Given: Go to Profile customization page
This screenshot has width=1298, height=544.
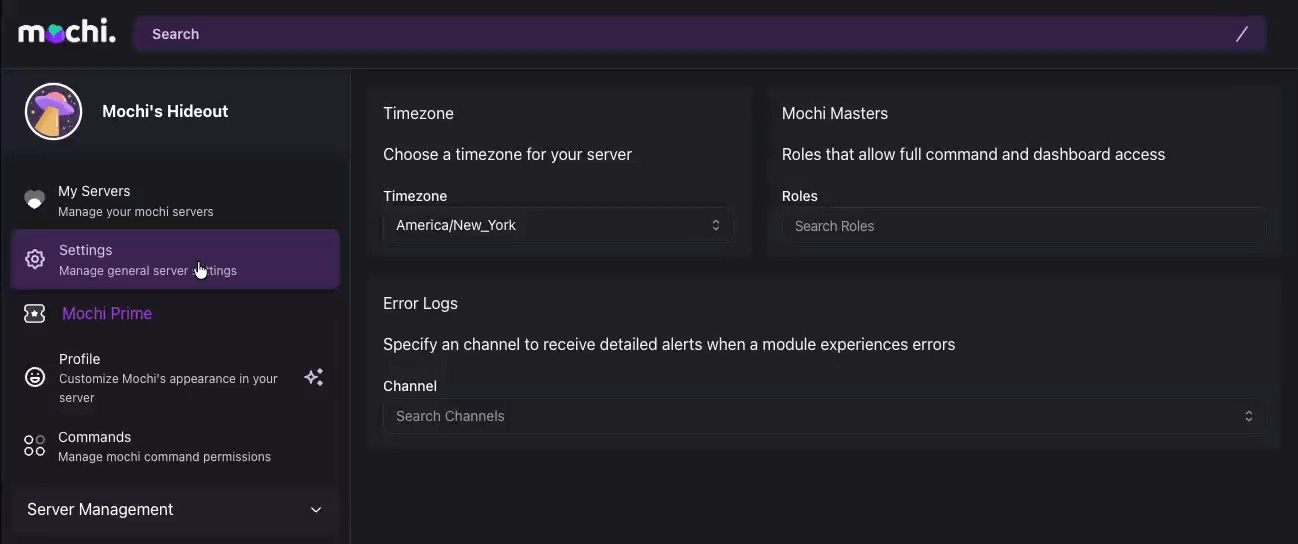Looking at the screenshot, I should click(168, 377).
